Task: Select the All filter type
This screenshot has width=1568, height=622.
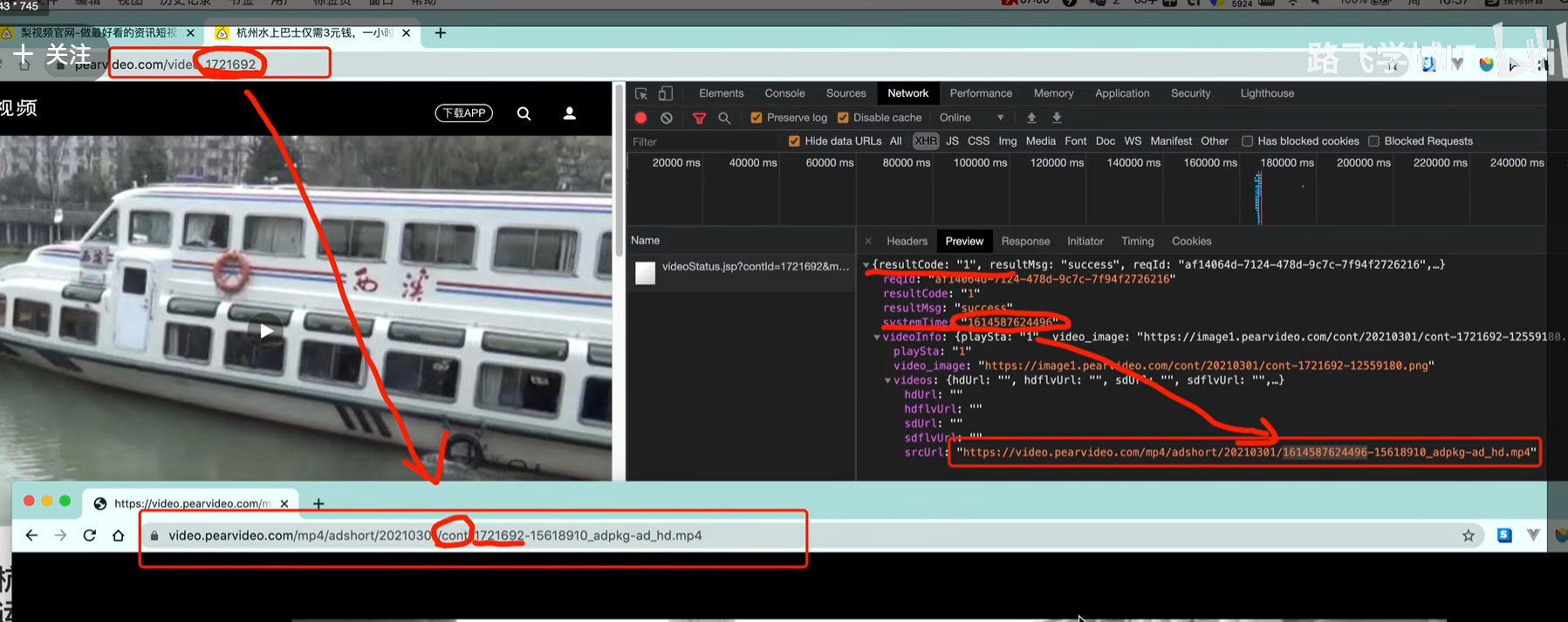Action: point(895,141)
